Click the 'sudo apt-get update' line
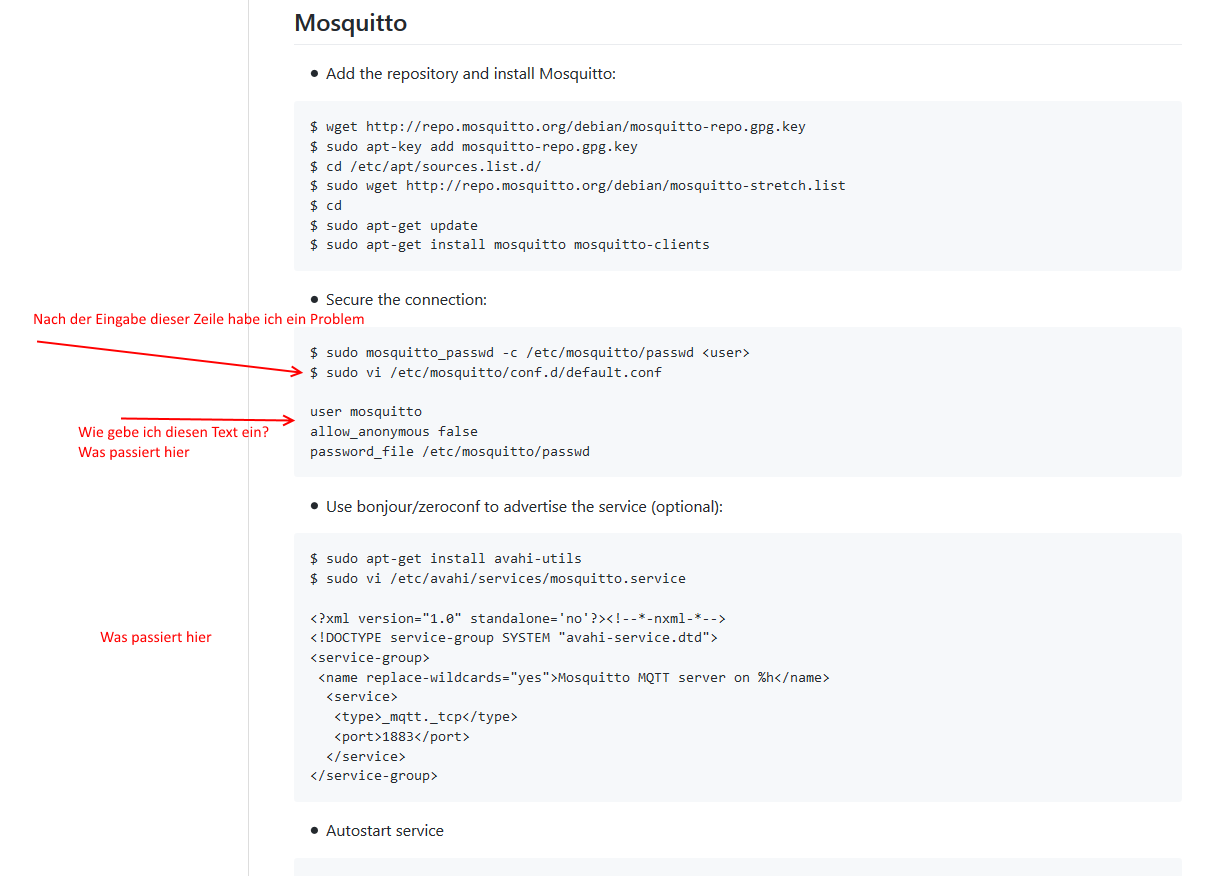1207x876 pixels. (x=394, y=225)
